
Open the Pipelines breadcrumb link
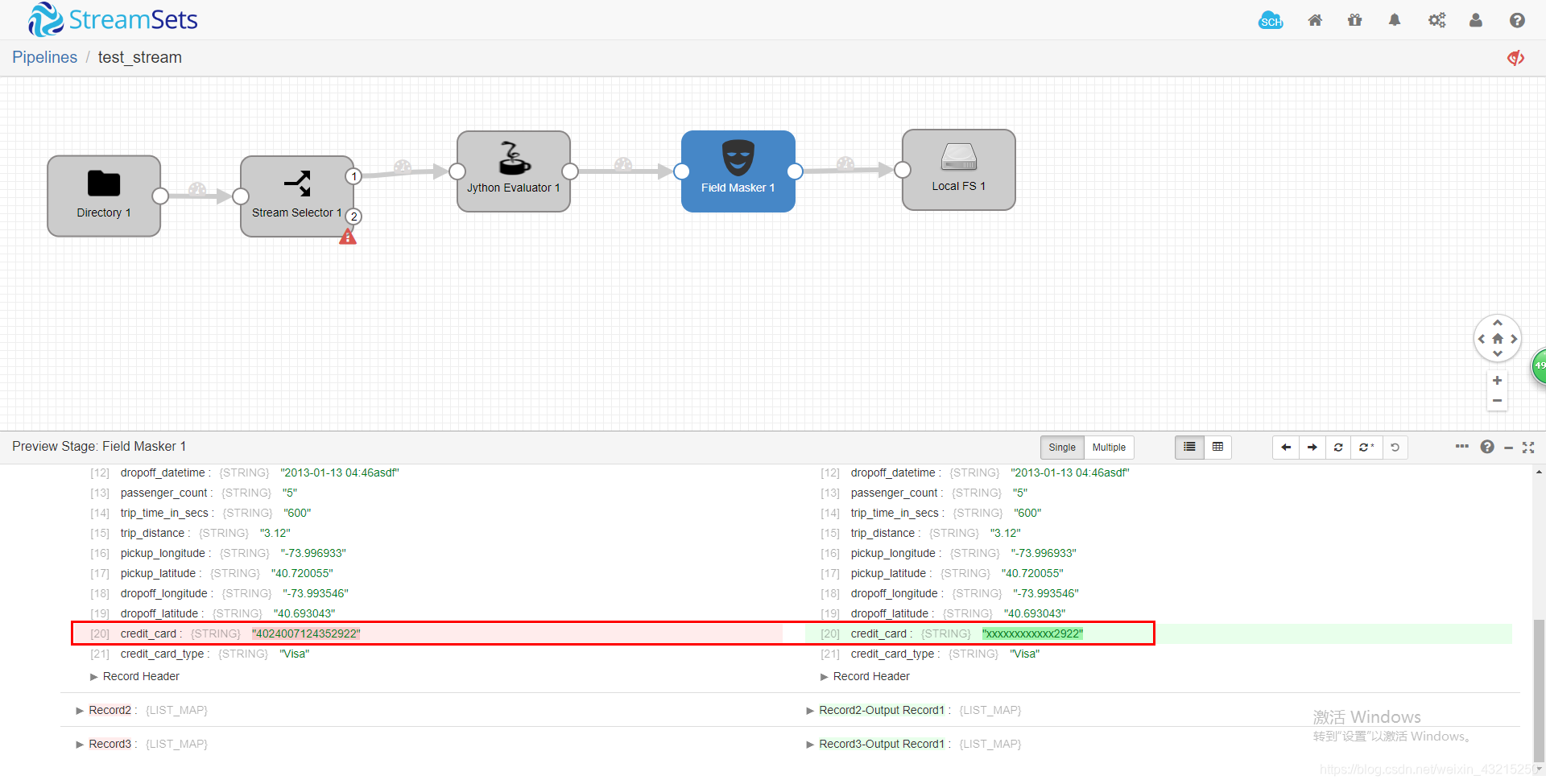pyautogui.click(x=44, y=57)
